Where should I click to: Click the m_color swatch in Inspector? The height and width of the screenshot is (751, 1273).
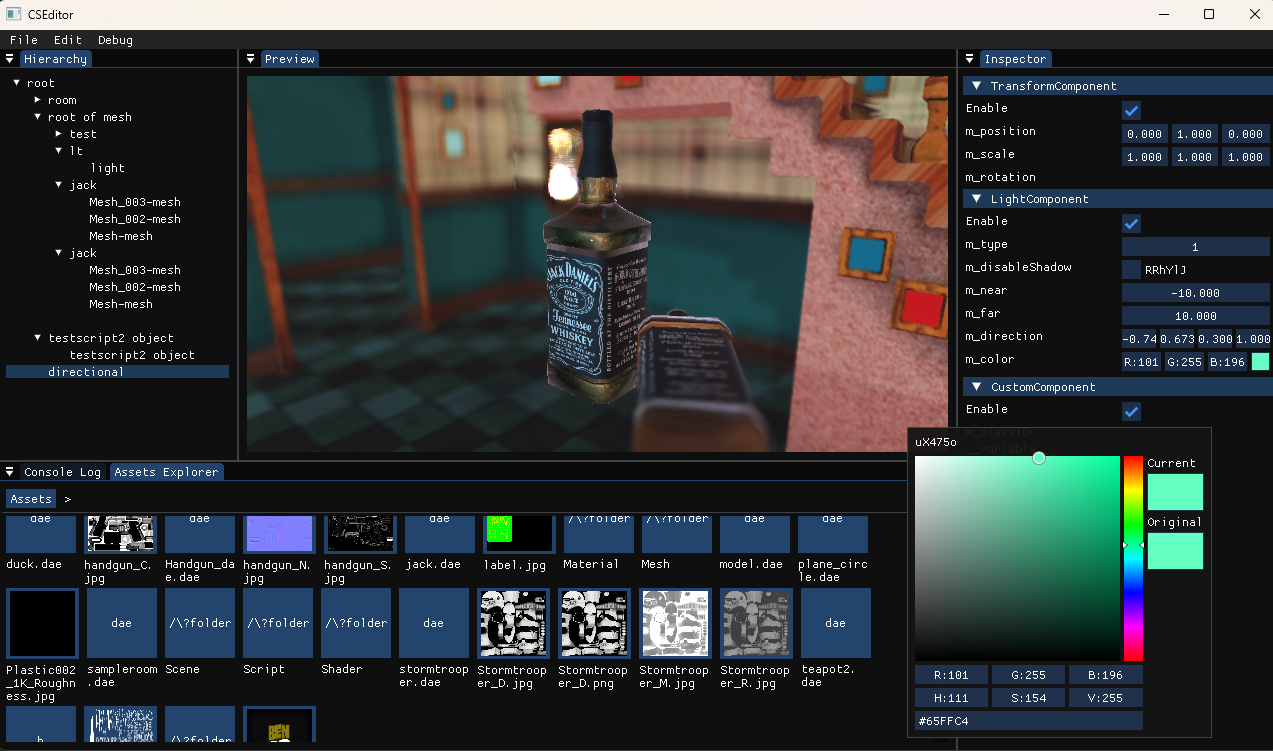pos(1260,362)
